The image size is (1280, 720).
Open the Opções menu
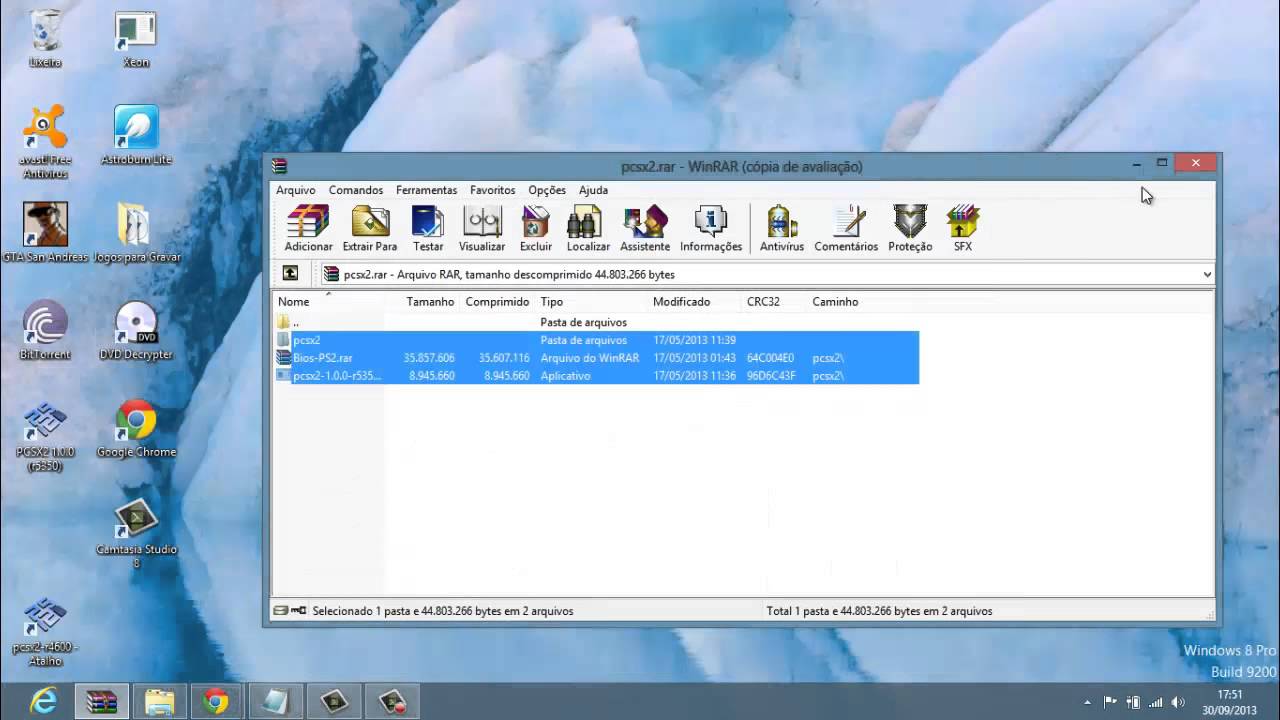point(547,190)
